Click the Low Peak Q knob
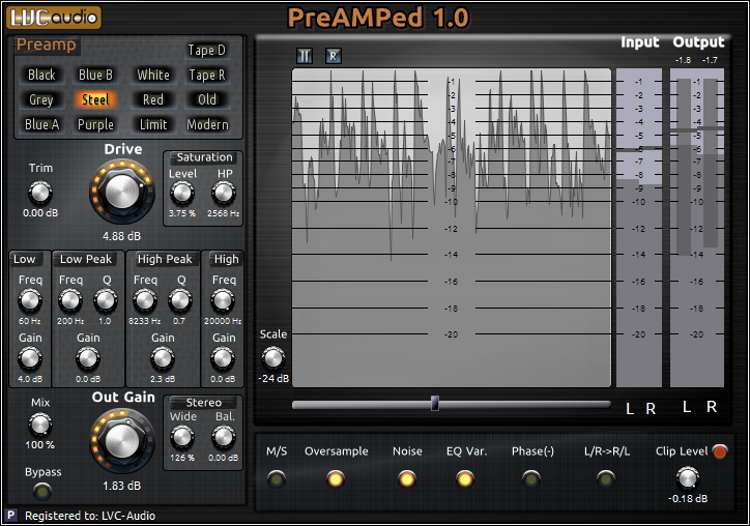This screenshot has height=526, width=750. coord(105,301)
